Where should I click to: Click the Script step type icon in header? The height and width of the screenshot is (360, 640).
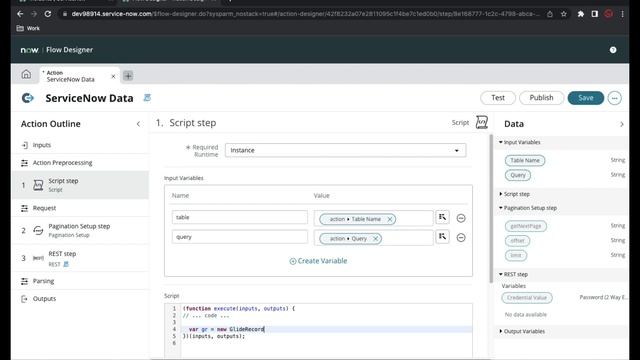pos(482,122)
